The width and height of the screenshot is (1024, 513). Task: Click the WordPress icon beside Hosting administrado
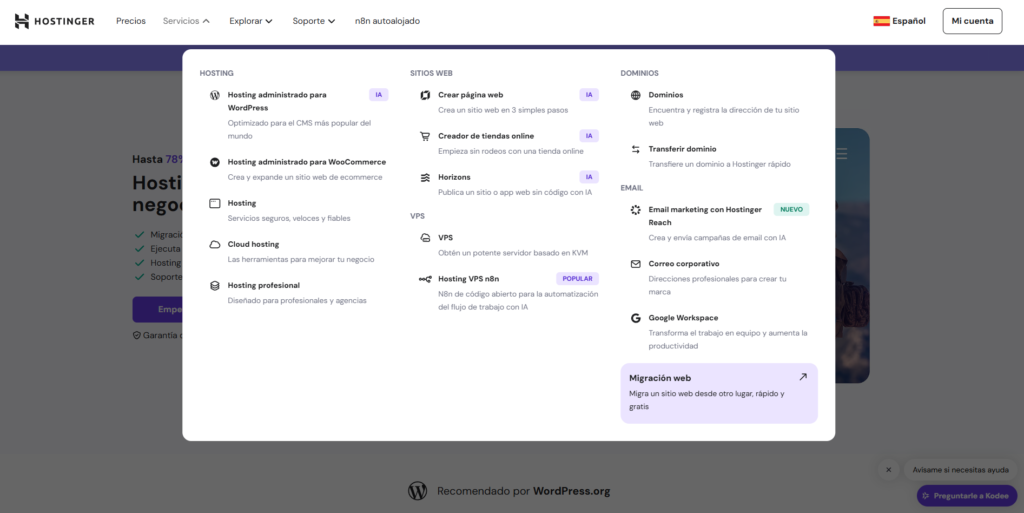click(x=215, y=95)
